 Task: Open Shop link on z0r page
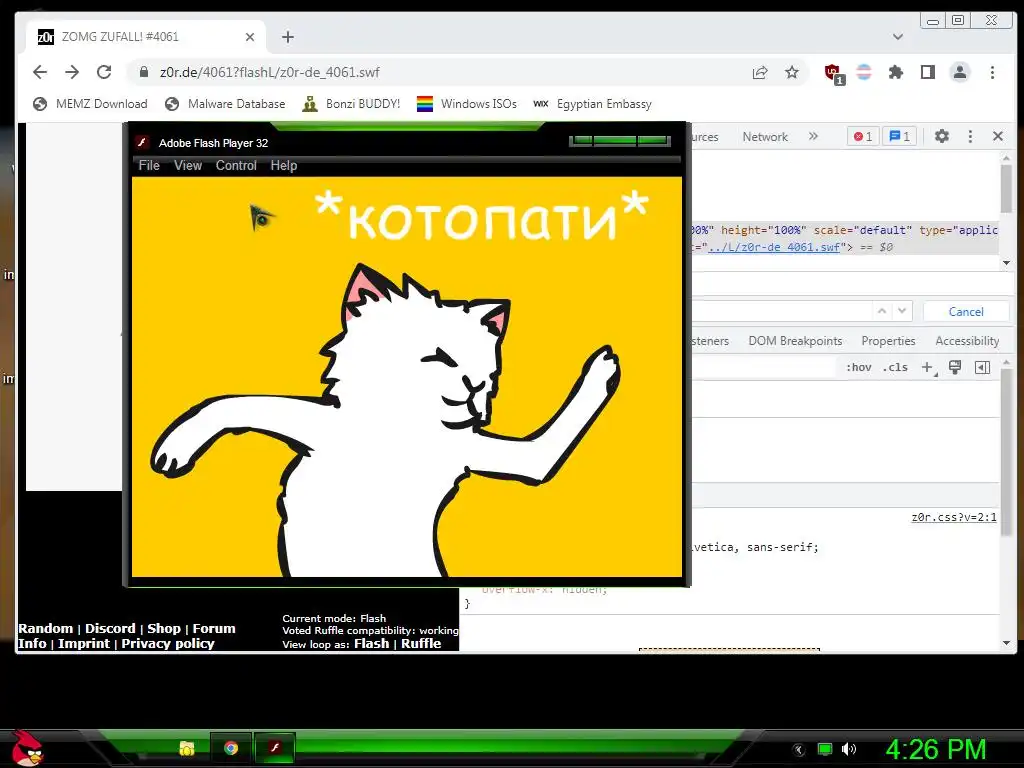pyautogui.click(x=164, y=628)
